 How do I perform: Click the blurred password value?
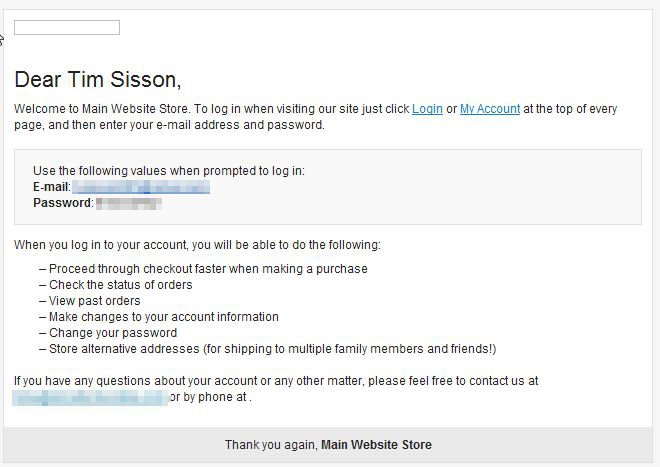[x=128, y=203]
